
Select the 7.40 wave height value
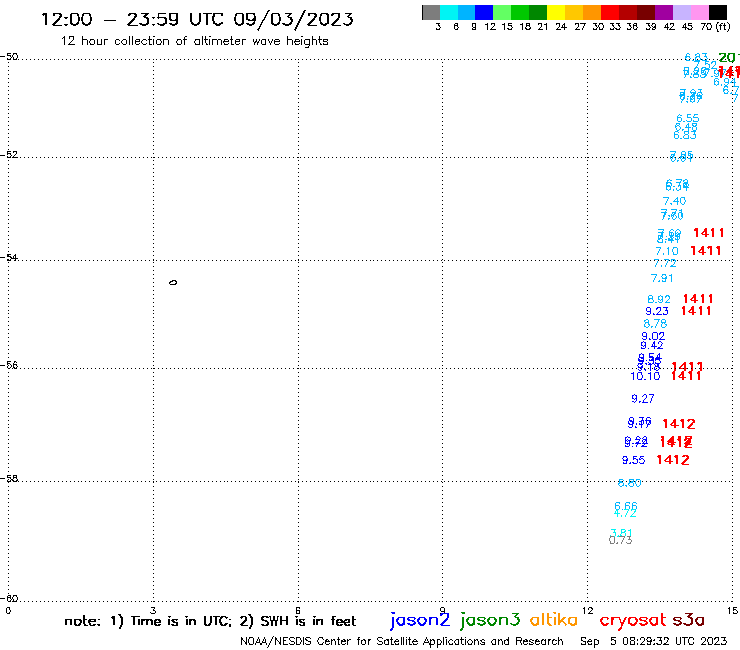pyautogui.click(x=674, y=201)
